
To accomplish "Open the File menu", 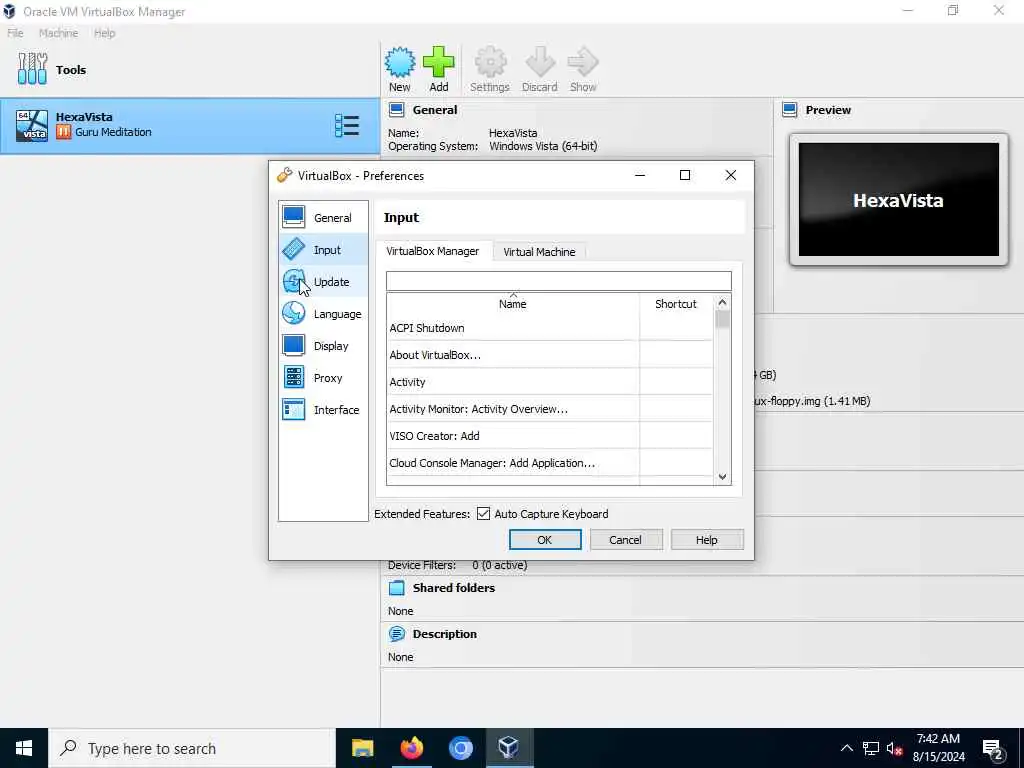I will click(15, 33).
